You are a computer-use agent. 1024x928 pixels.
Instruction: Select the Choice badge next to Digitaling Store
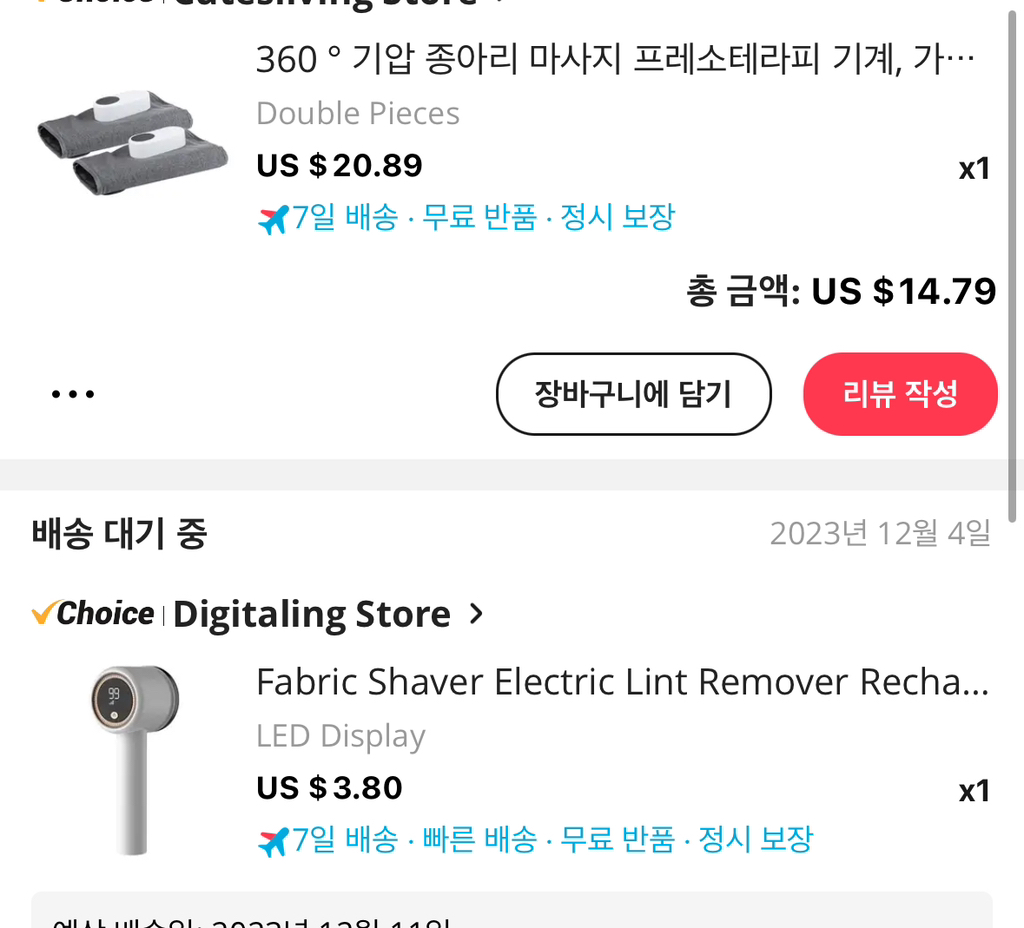coord(93,613)
